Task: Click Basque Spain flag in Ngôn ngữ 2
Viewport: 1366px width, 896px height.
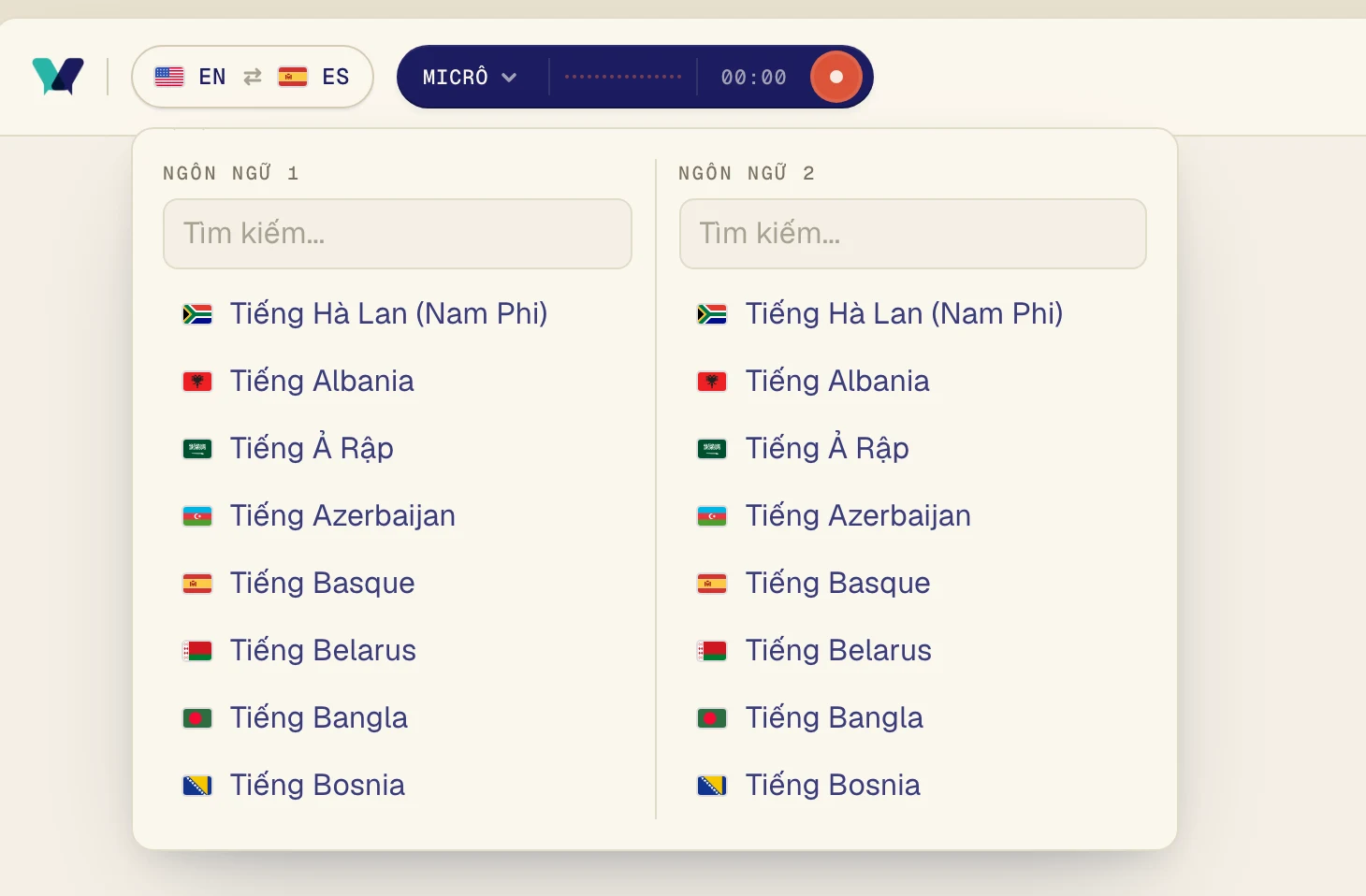Action: 712,584
